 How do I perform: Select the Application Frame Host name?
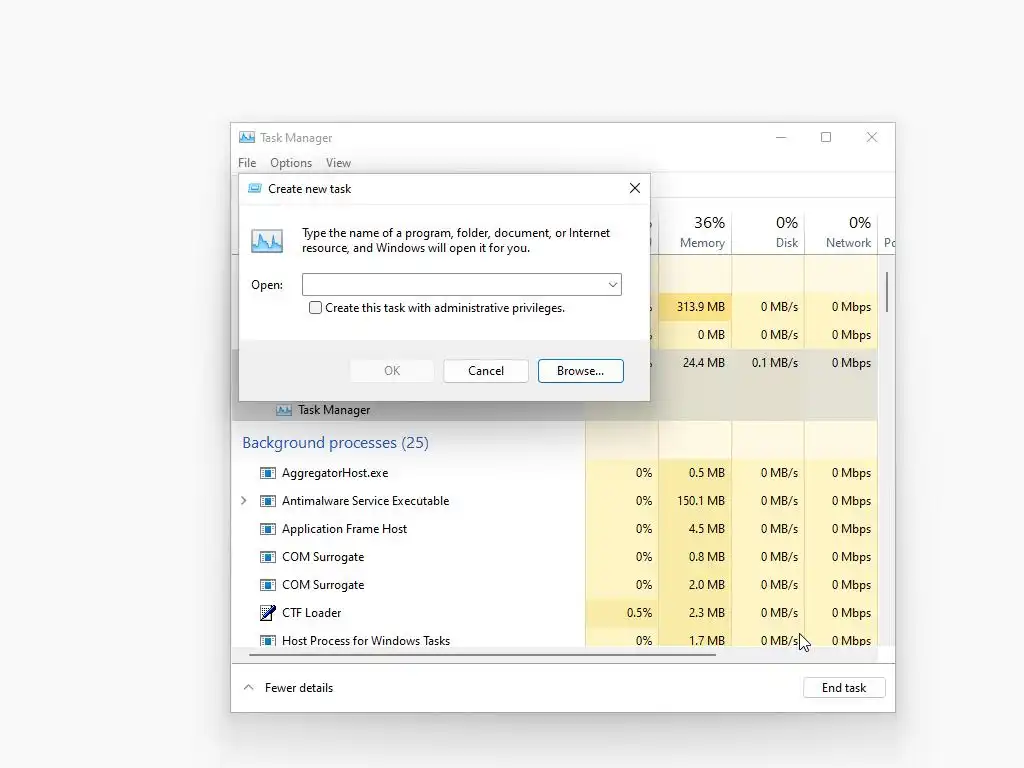coord(344,529)
